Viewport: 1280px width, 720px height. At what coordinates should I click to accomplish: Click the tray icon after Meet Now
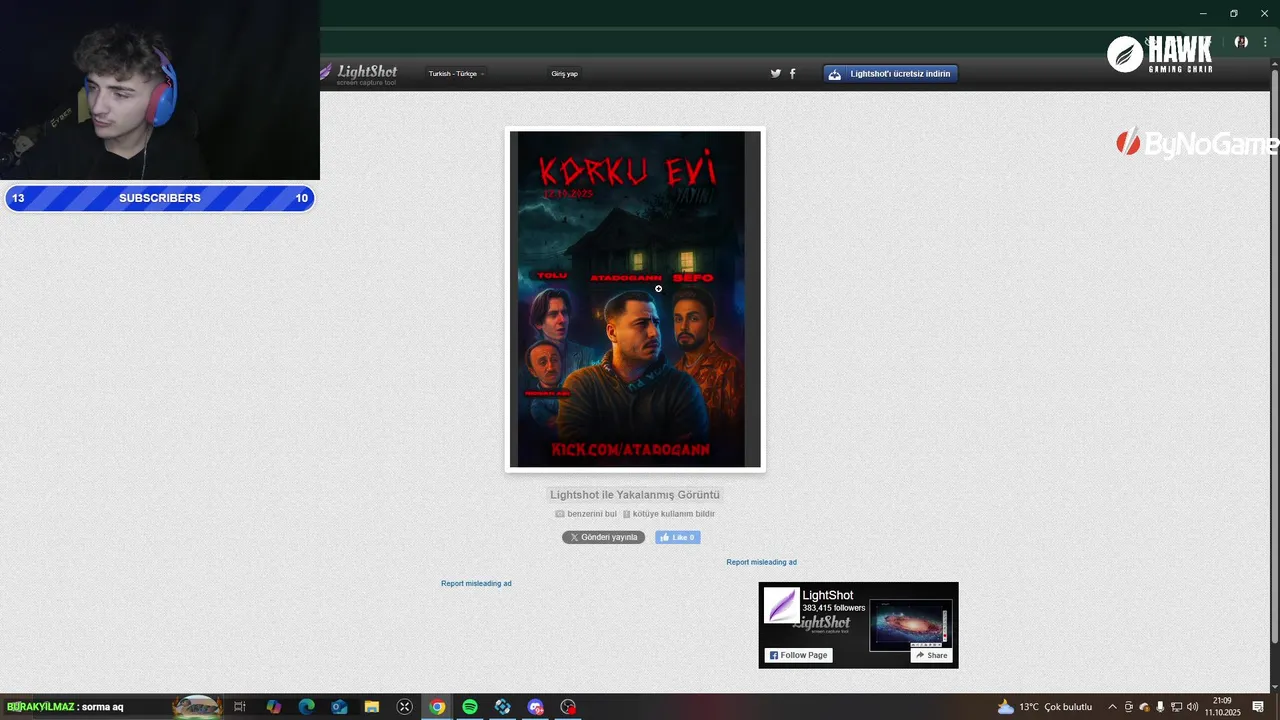(x=1145, y=707)
